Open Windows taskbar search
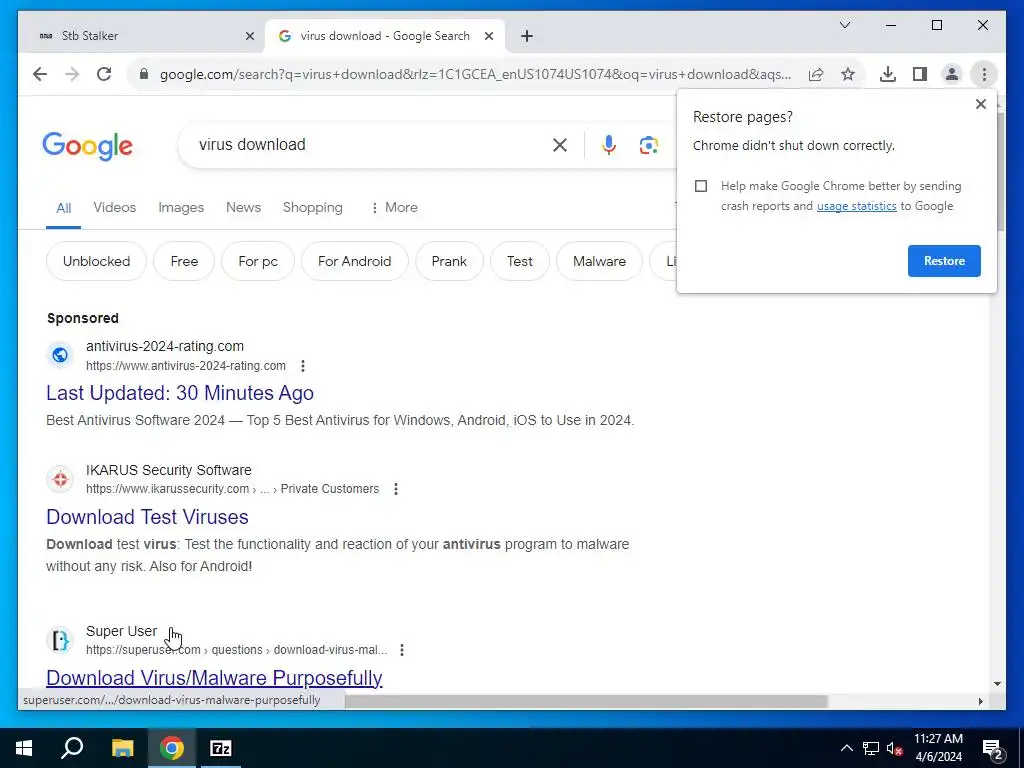Screen dimensions: 1024x768 [x=72, y=748]
